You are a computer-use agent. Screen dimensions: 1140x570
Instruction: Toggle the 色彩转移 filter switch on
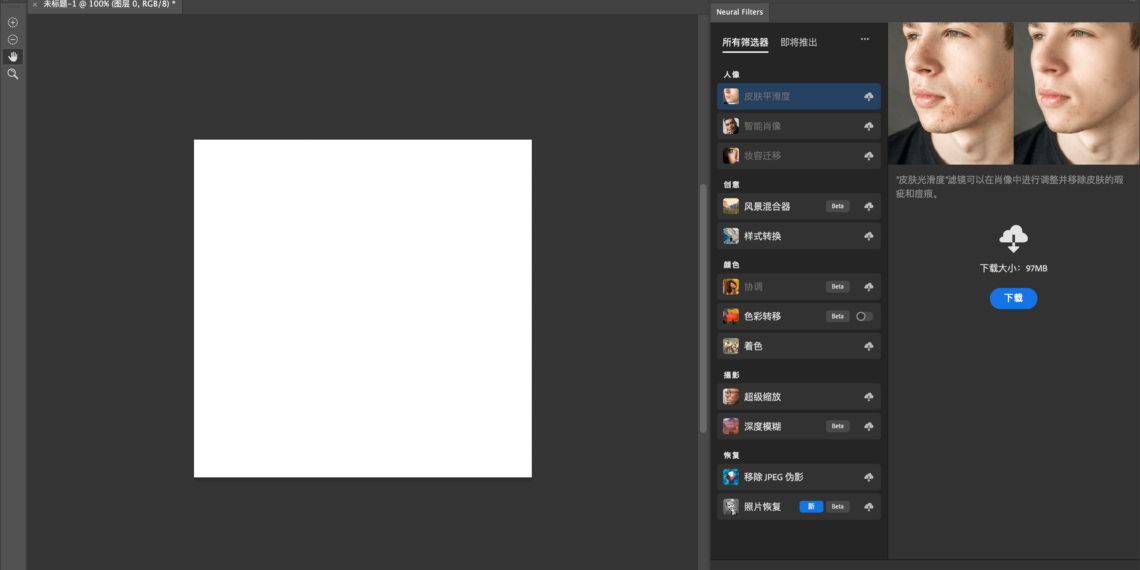tap(864, 317)
